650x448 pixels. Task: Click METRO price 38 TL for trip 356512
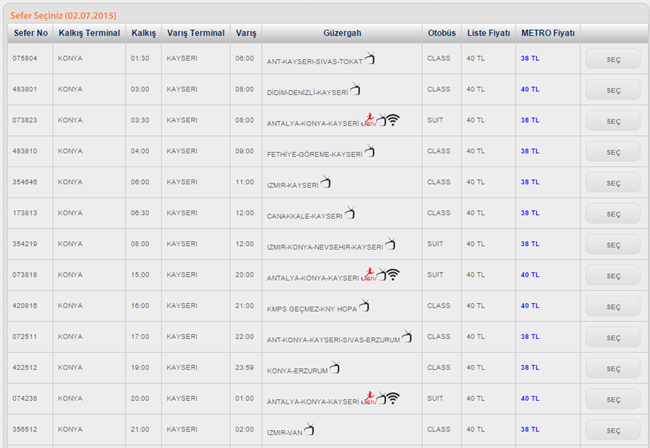[530, 429]
